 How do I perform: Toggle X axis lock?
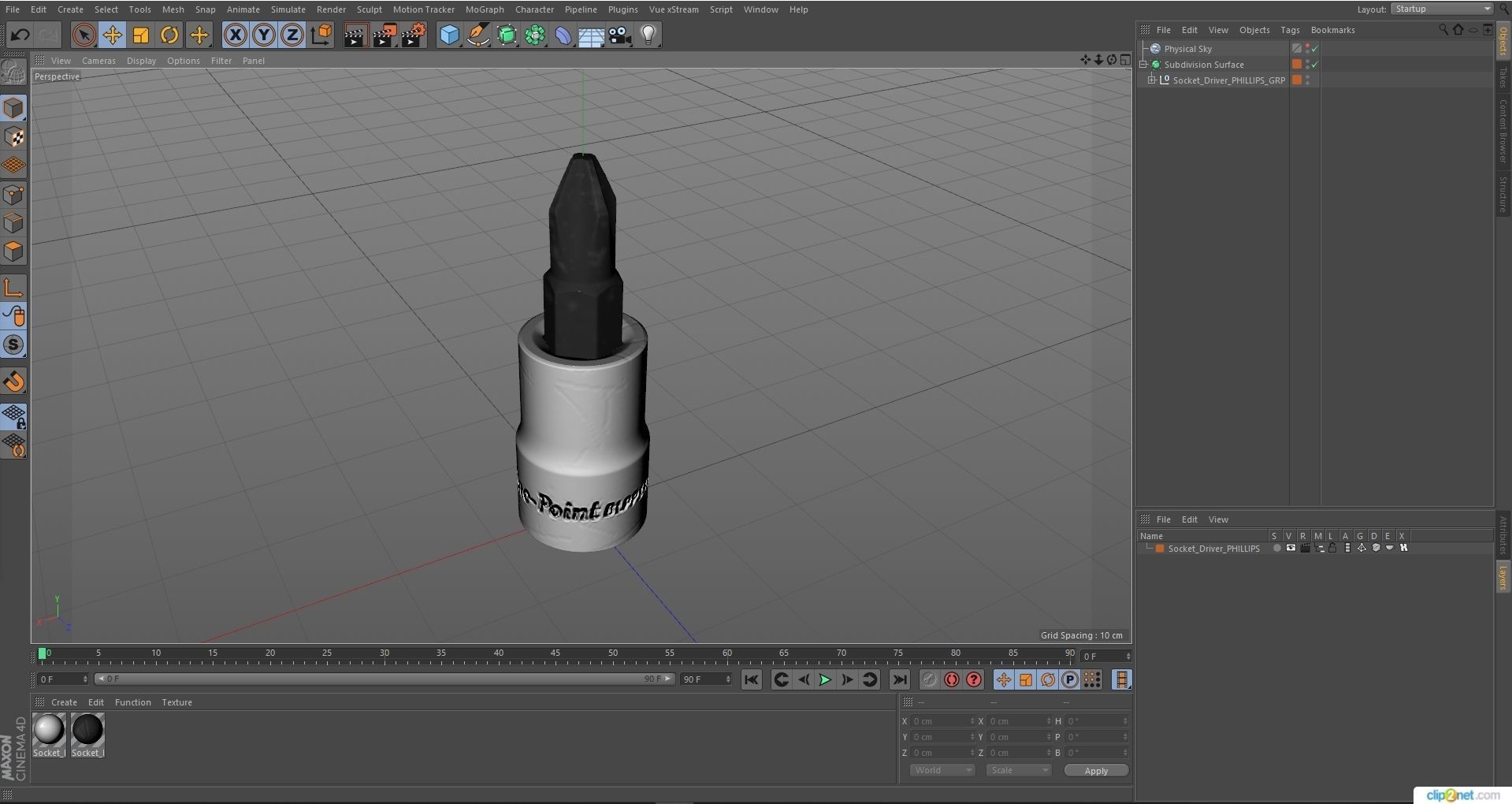click(x=235, y=35)
